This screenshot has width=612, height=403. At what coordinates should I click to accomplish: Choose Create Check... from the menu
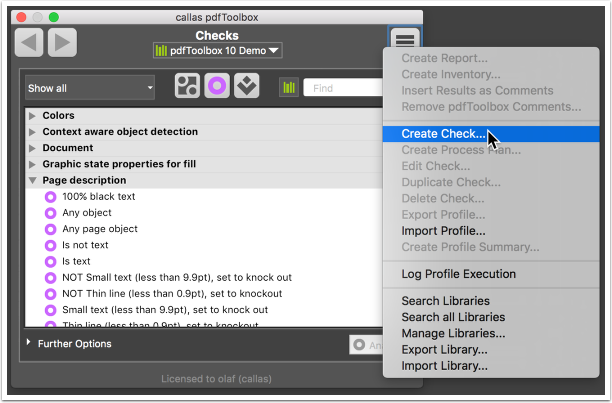pos(491,134)
